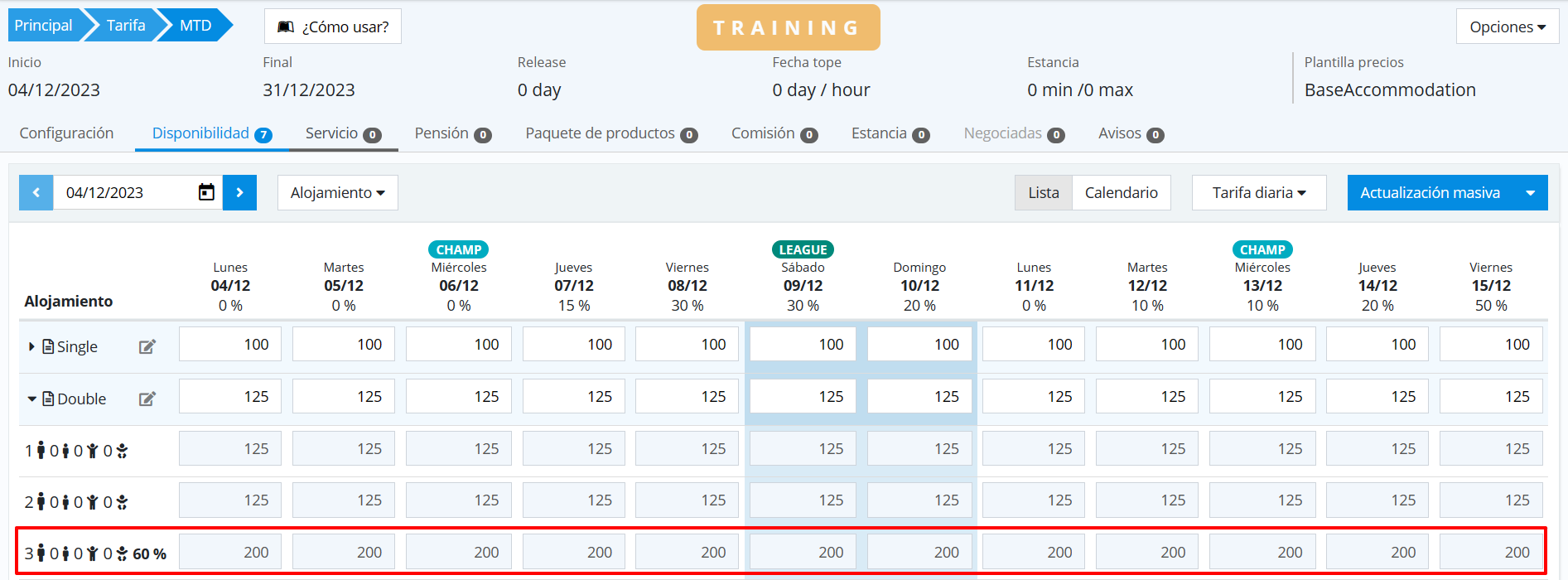1568x580 pixels.
Task: Switch to the Configuración tab
Action: point(66,133)
